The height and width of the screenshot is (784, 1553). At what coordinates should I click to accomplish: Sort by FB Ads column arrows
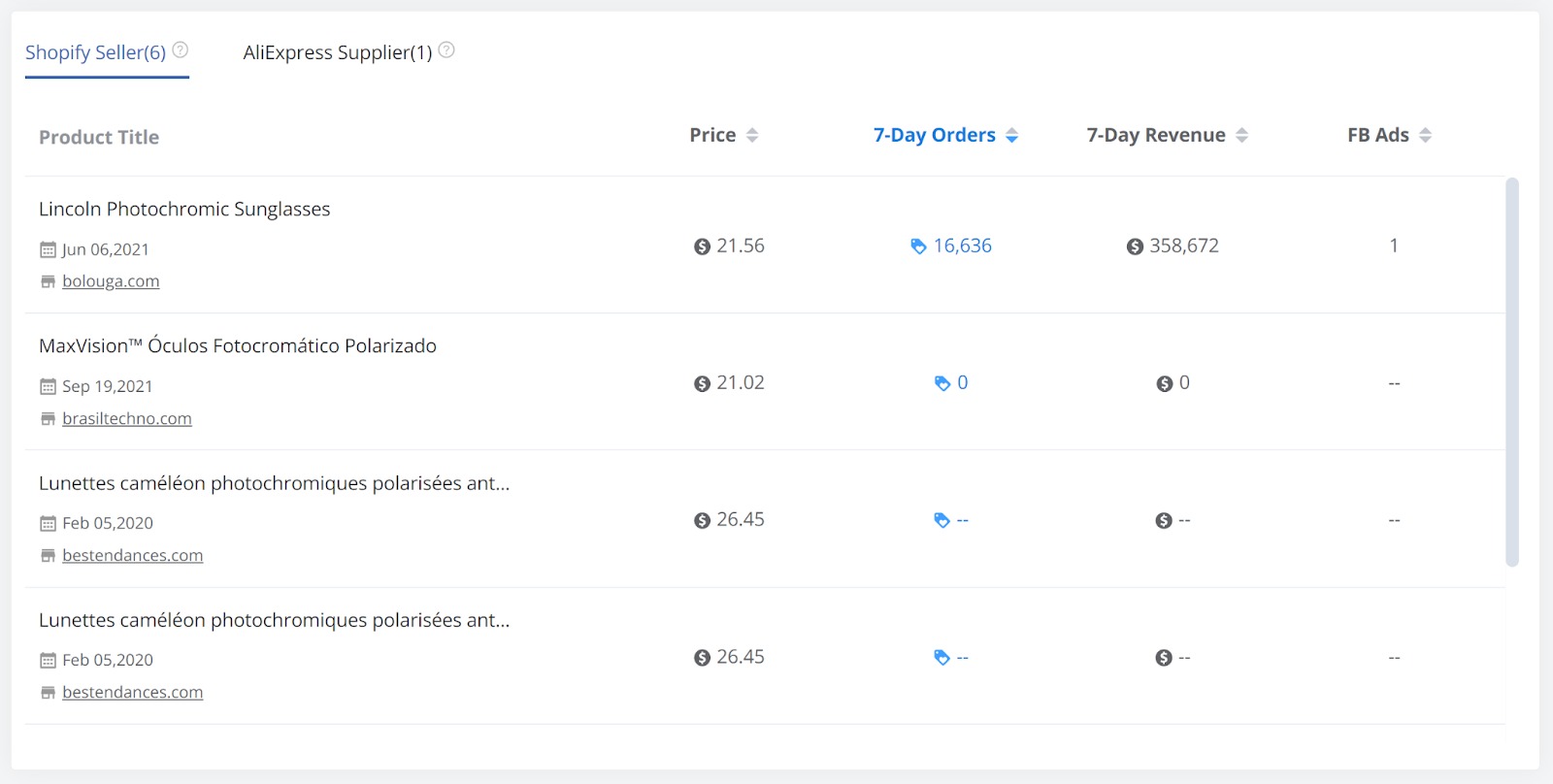tap(1425, 136)
